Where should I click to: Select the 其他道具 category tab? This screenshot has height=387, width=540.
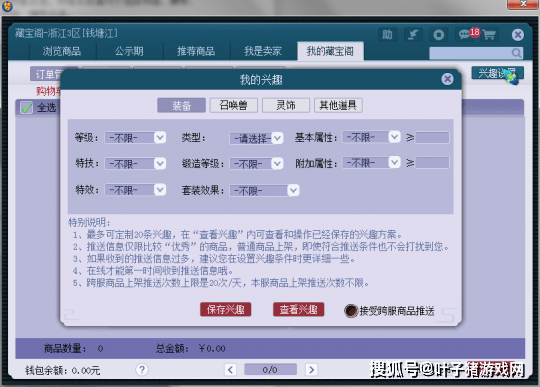click(x=338, y=105)
